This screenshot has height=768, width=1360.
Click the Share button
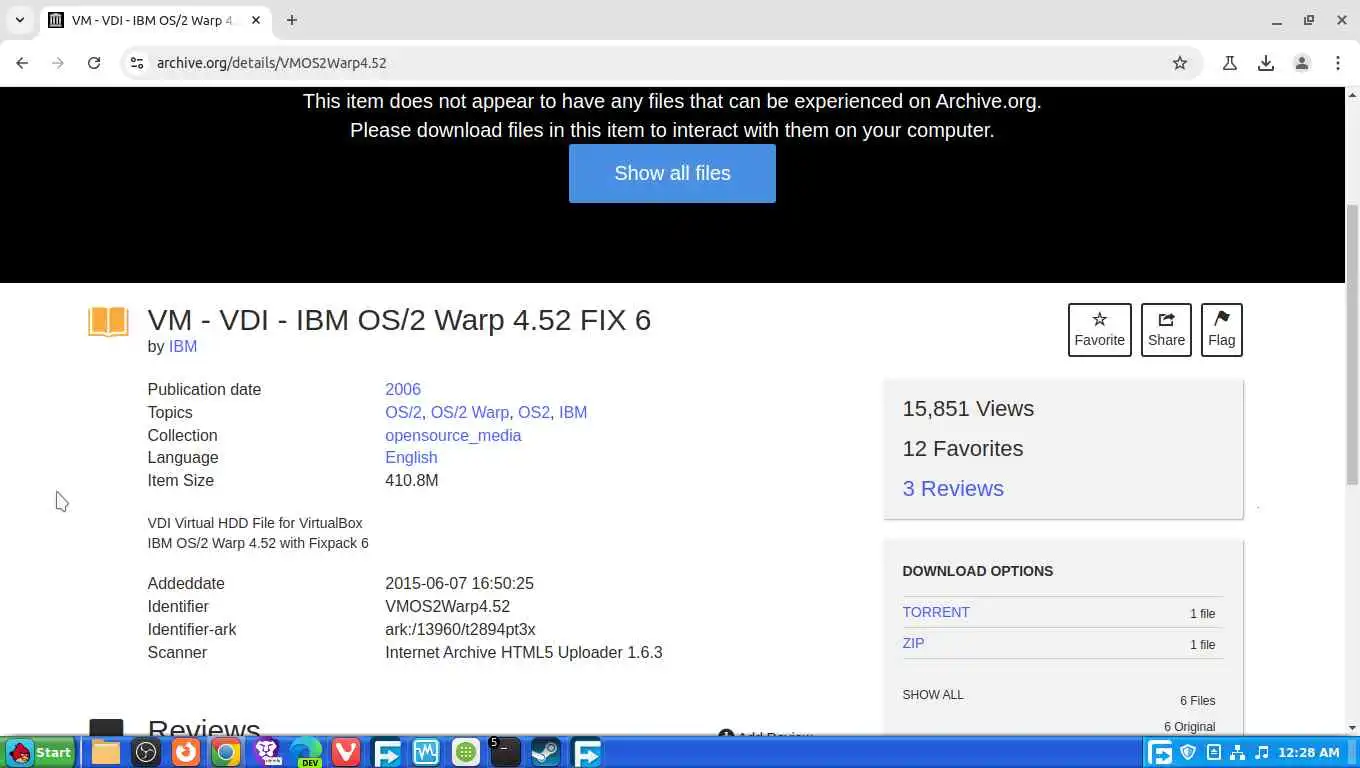[1166, 330]
